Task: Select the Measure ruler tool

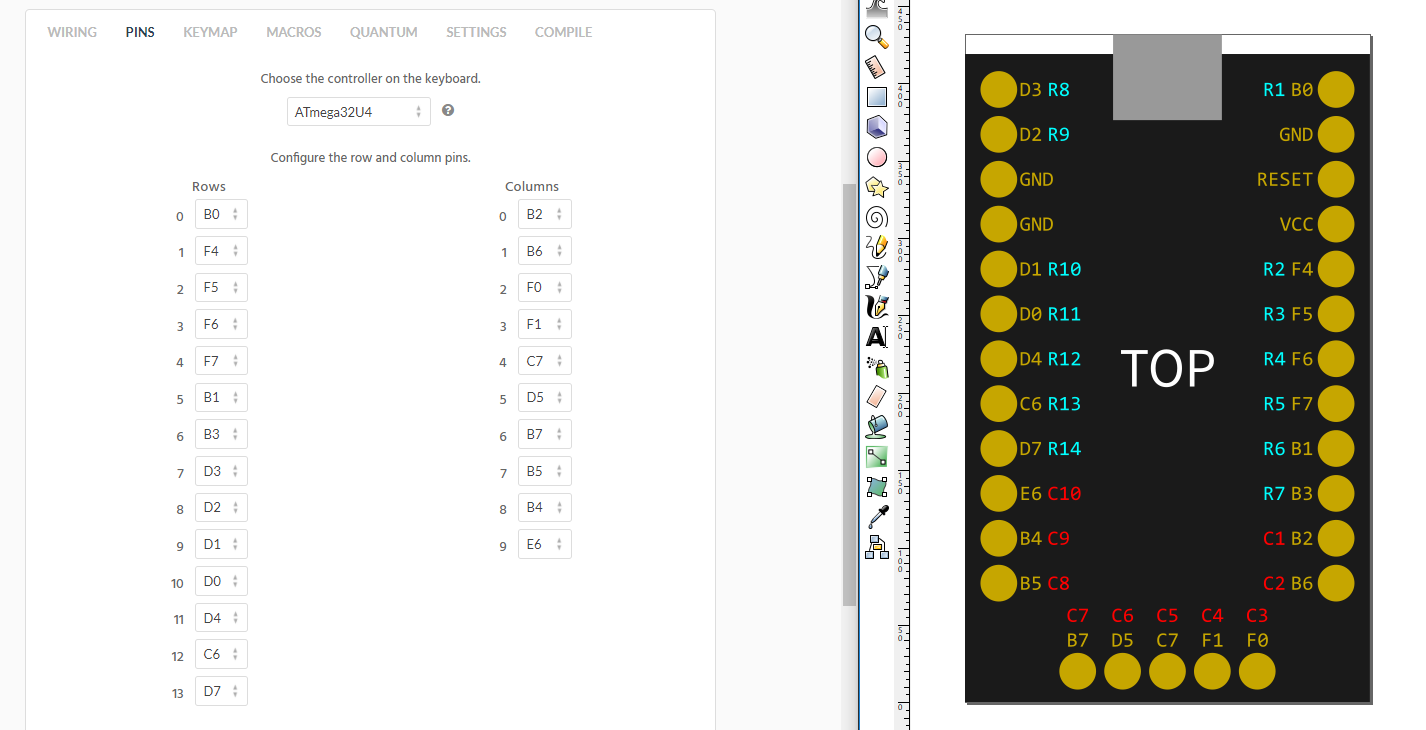Action: pos(876,67)
